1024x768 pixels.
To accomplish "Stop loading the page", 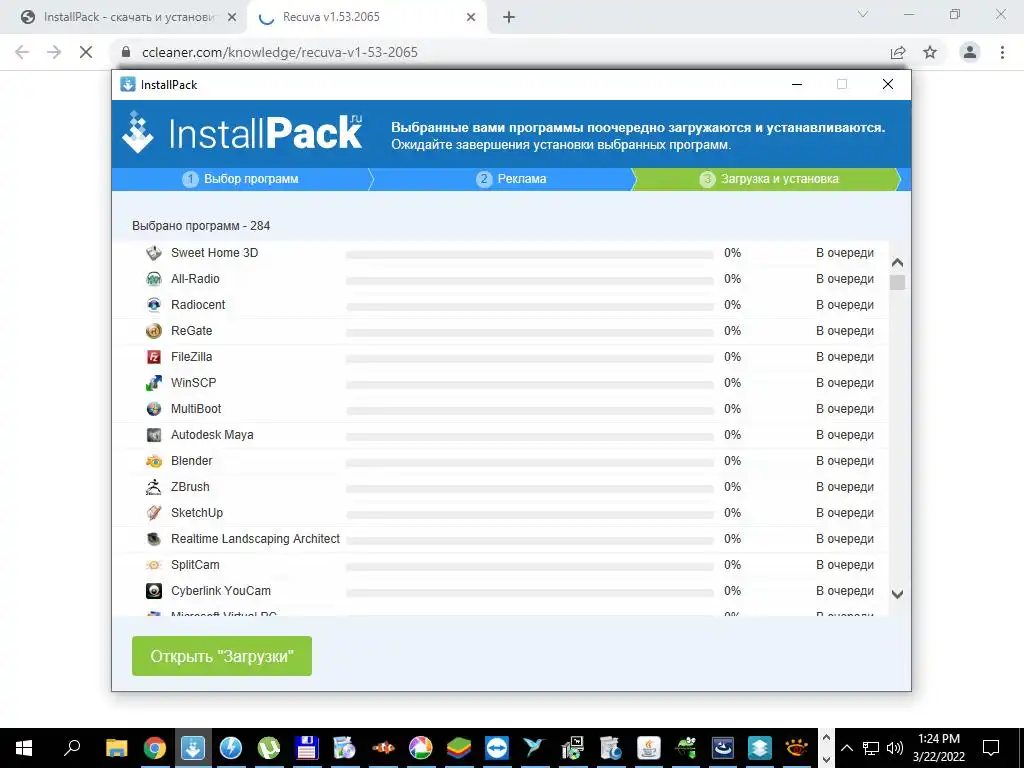I will (86, 52).
